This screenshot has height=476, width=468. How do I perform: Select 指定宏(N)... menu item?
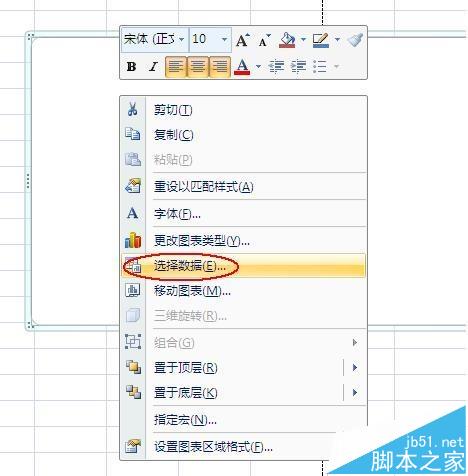(x=243, y=420)
